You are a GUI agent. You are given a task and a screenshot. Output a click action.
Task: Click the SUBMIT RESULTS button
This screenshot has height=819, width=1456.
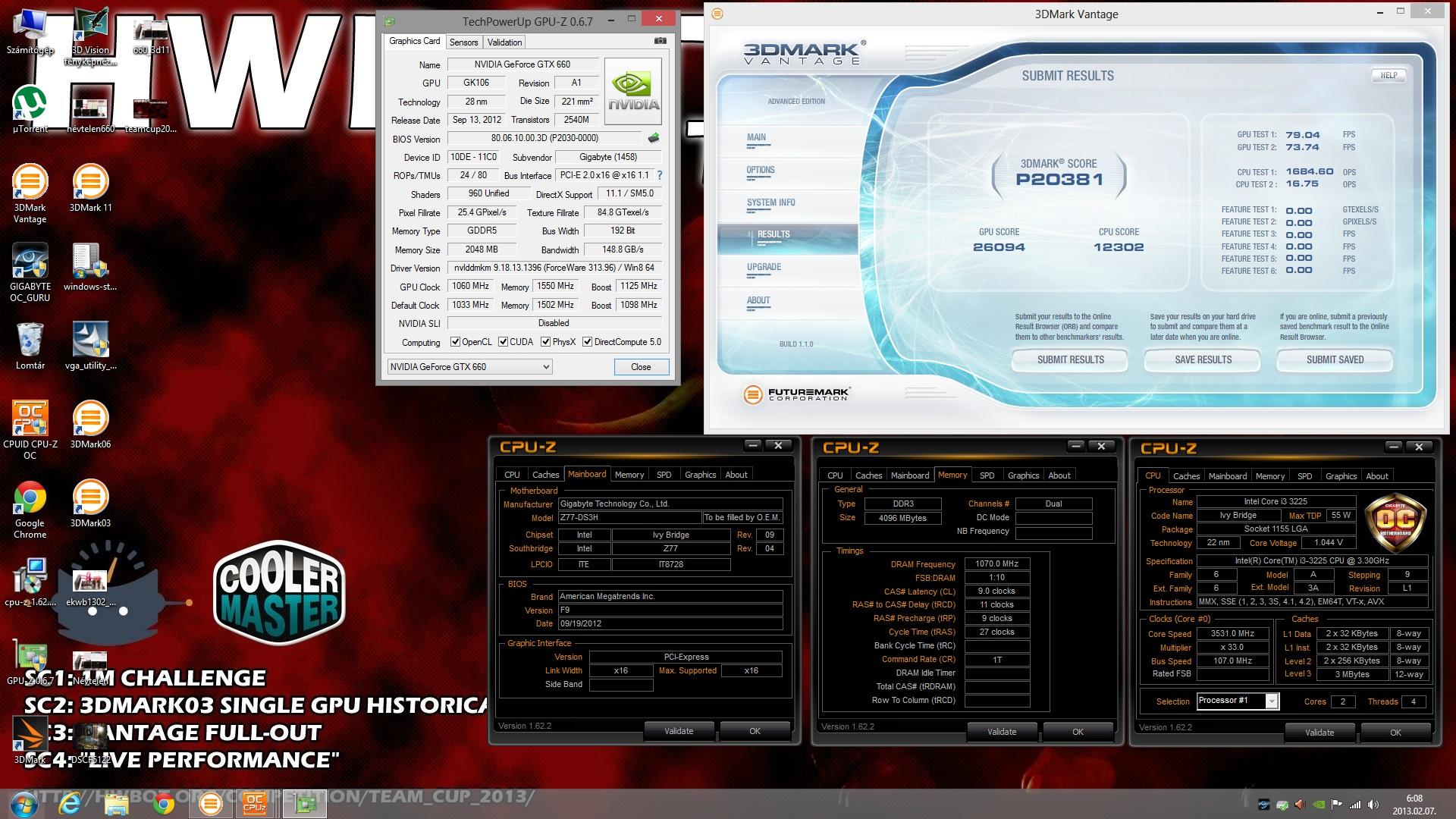[1070, 359]
